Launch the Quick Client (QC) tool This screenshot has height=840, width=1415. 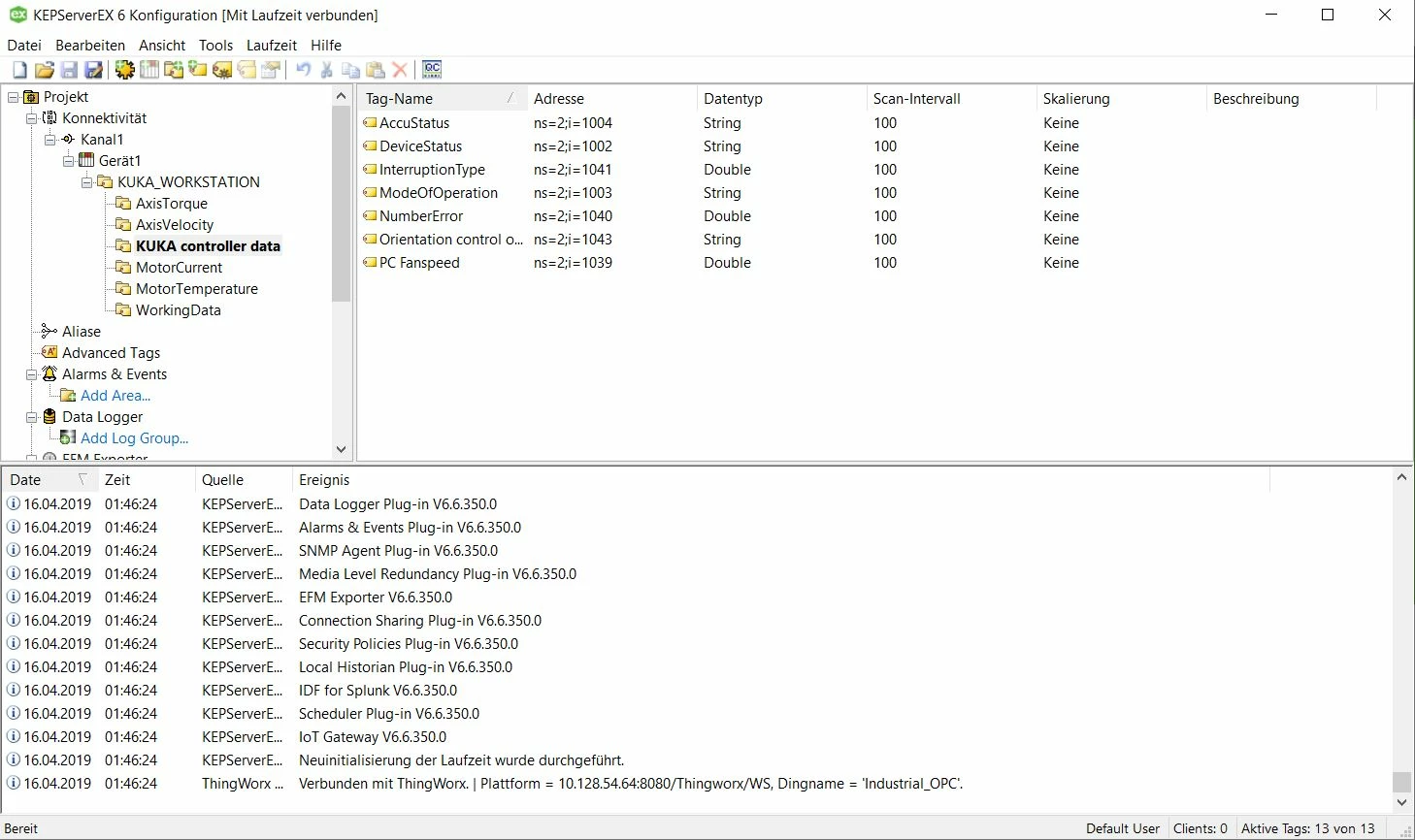coord(432,70)
